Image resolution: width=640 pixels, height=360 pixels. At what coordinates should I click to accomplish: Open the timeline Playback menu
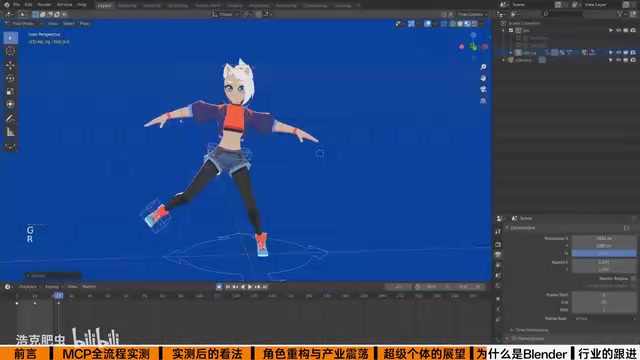point(28,287)
